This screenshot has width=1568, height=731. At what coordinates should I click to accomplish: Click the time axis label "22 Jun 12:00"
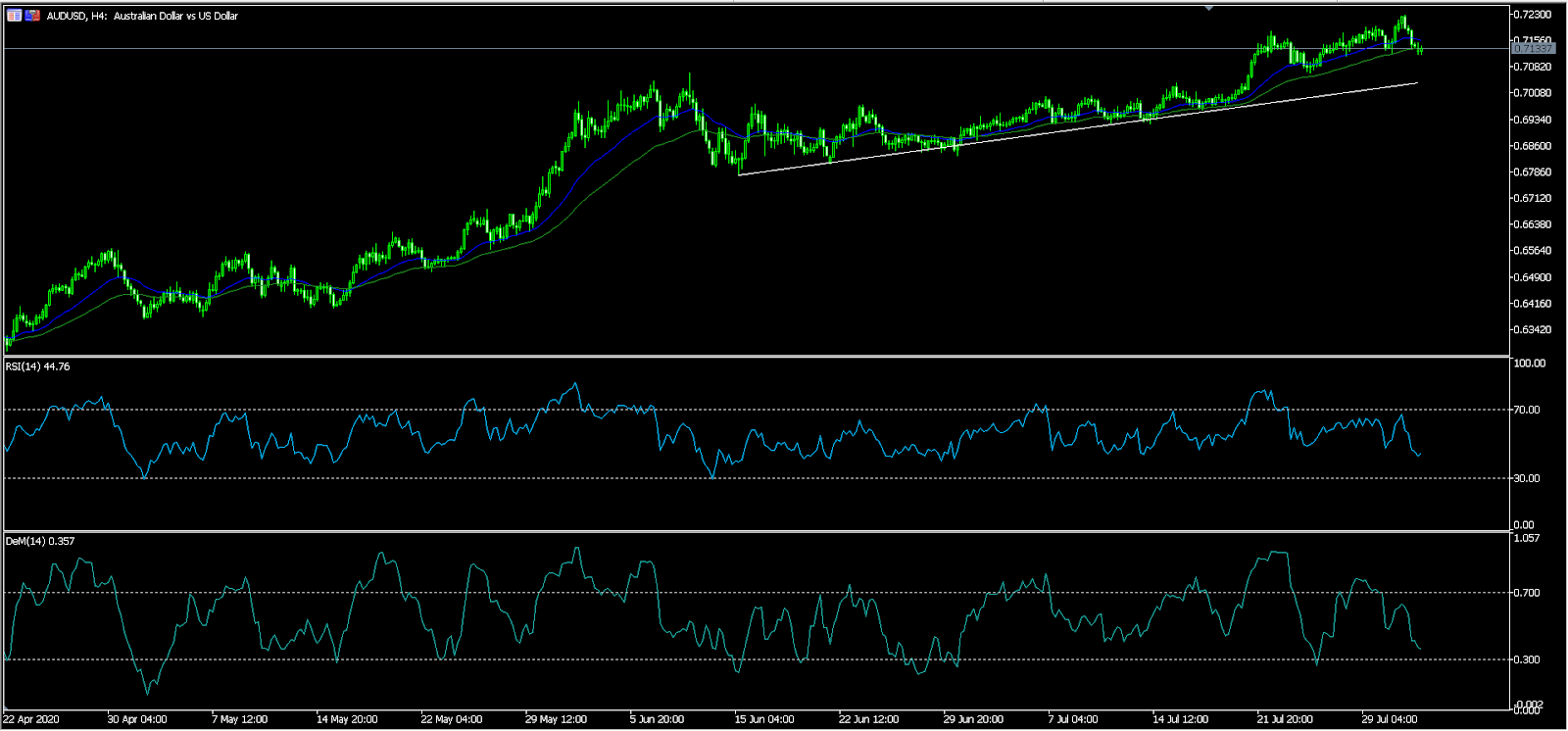(868, 719)
